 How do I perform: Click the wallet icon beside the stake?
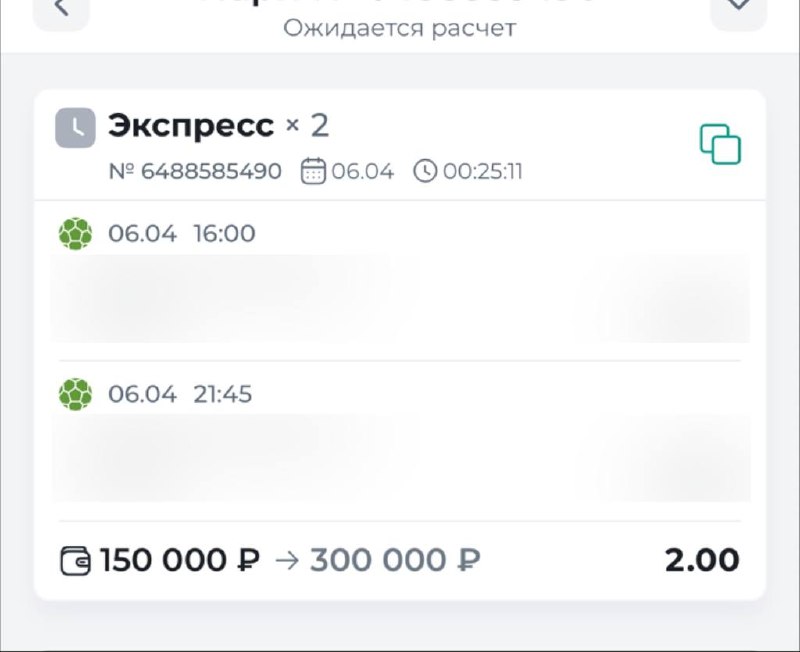click(76, 560)
